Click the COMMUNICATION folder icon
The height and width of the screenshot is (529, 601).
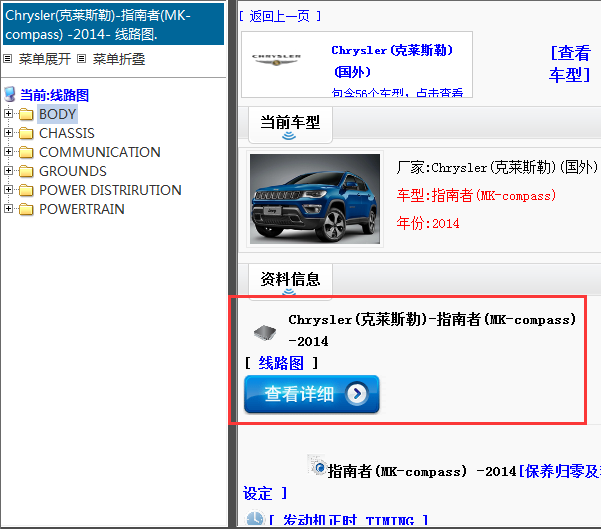[26, 152]
